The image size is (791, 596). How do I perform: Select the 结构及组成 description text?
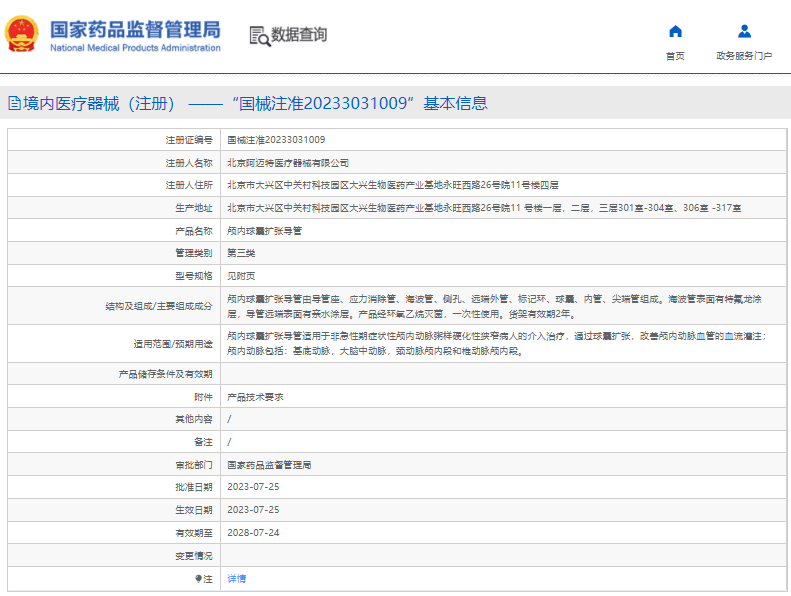494,306
